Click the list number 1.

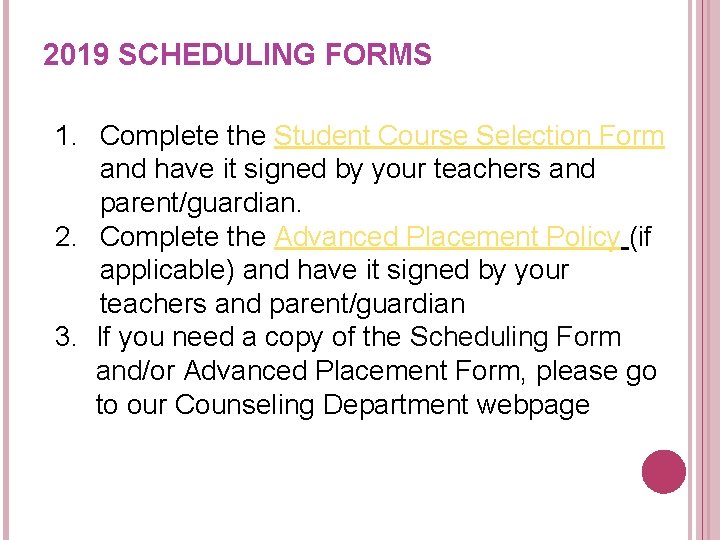click(65, 136)
